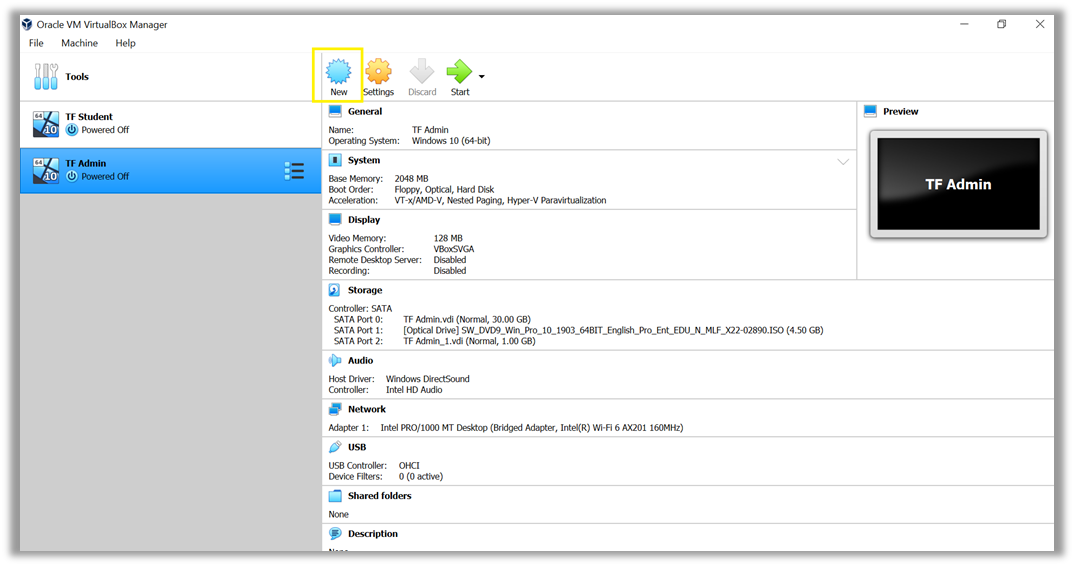1074x566 pixels.
Task: Click the New virtual machine icon
Action: 338,71
